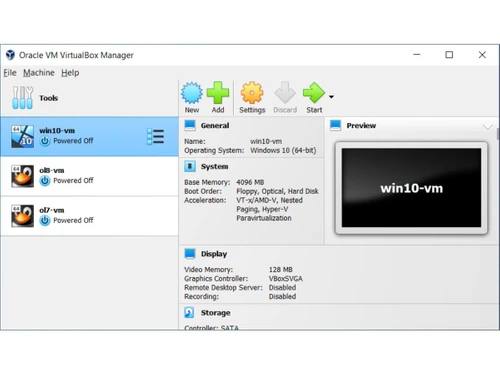Click the "Powered Off" status of ol8-vm
The height and width of the screenshot is (375, 500).
pos(73,181)
